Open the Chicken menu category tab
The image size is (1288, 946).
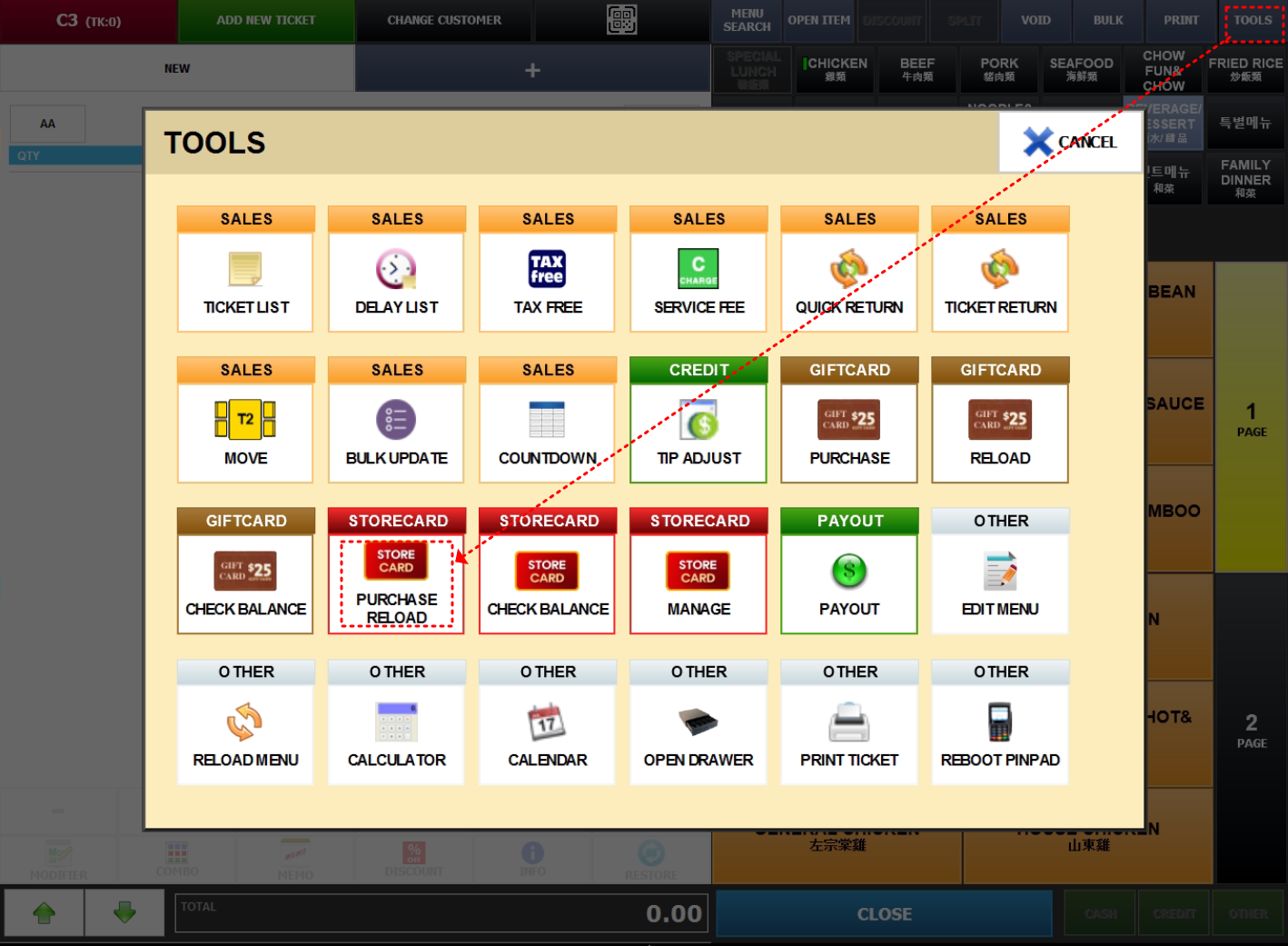point(836,69)
